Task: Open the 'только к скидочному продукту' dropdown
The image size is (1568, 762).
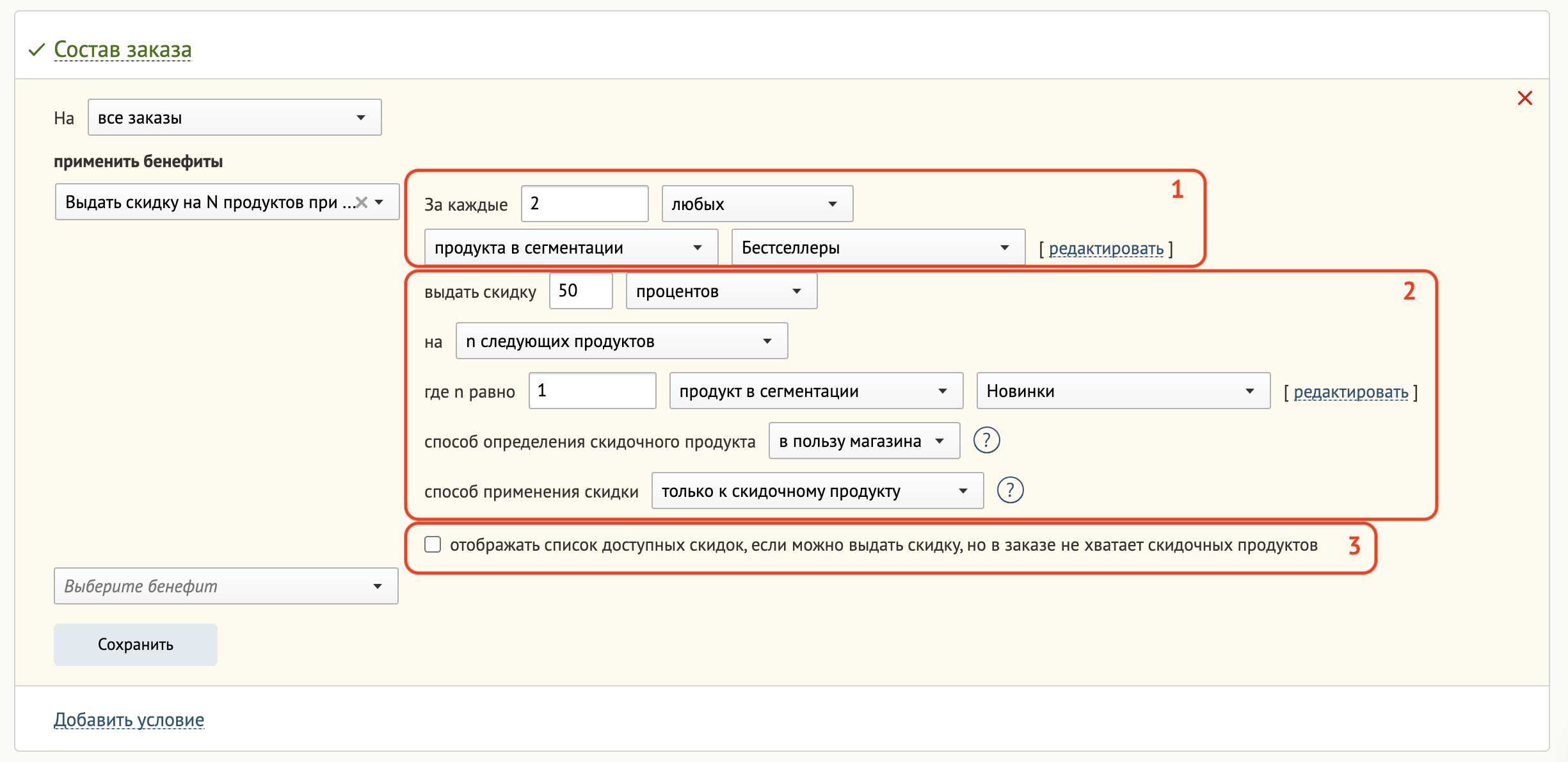Action: tap(817, 490)
